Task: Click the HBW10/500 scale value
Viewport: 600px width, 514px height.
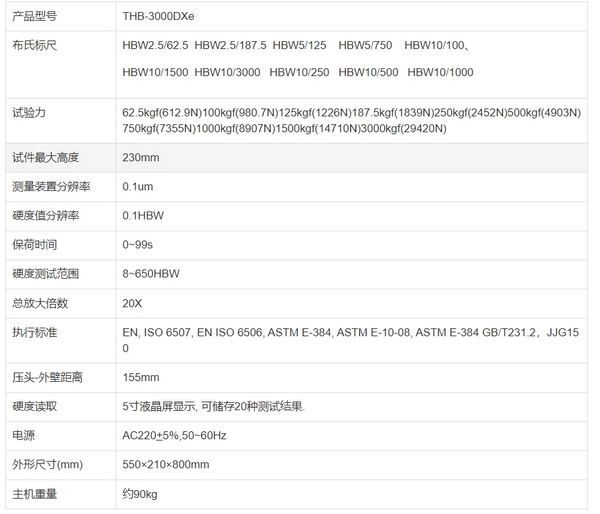Action: tap(368, 72)
